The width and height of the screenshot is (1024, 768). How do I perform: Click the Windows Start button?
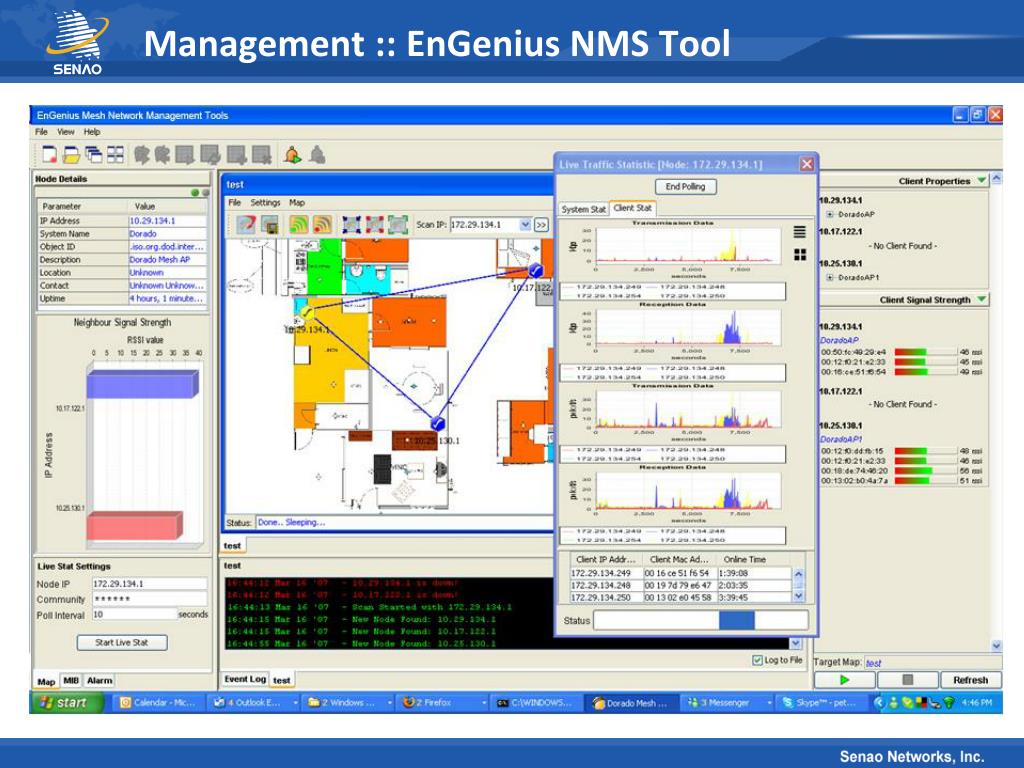pyautogui.click(x=66, y=703)
